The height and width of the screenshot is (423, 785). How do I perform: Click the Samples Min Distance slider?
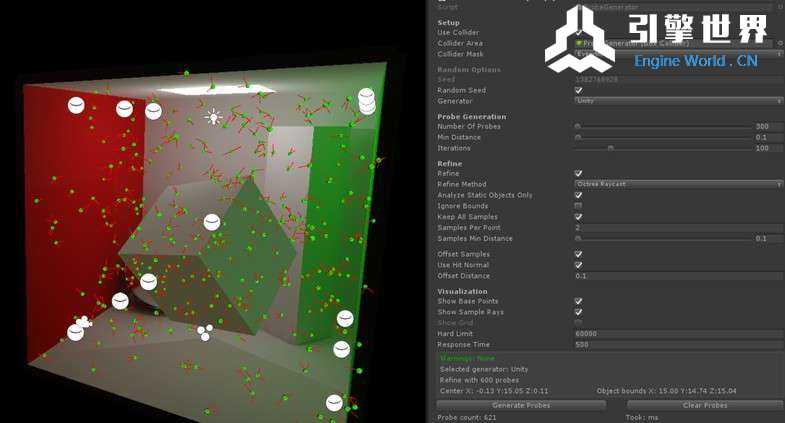click(660, 239)
